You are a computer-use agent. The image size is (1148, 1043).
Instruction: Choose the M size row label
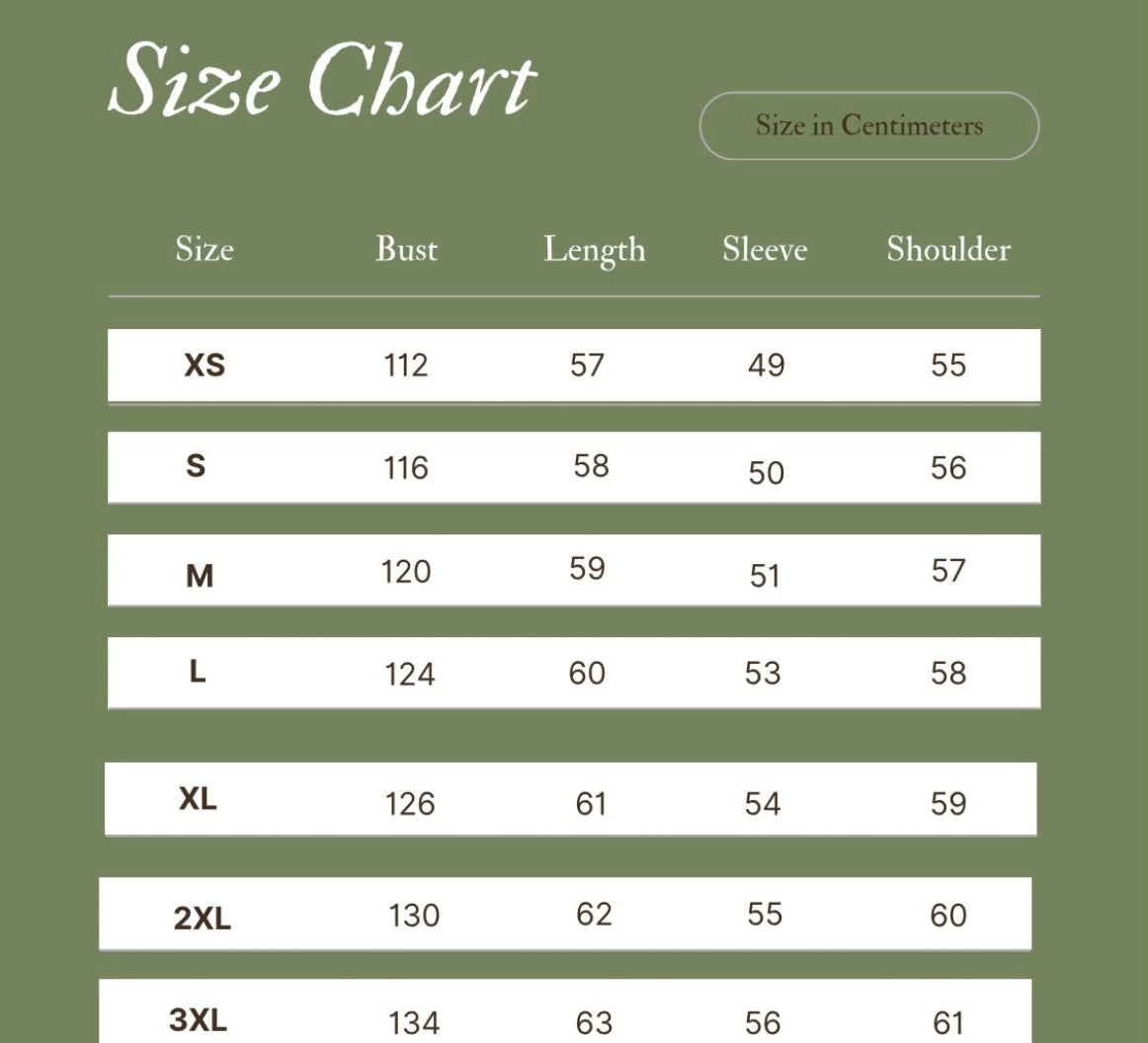[x=200, y=575]
